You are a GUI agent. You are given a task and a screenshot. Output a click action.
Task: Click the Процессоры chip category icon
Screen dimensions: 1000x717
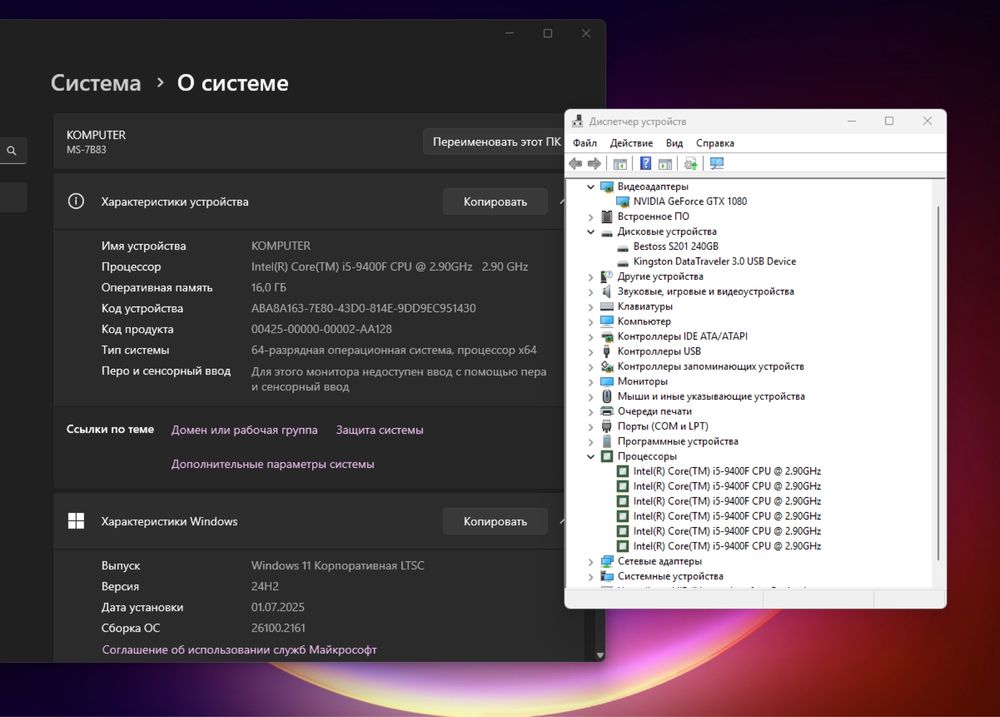(x=607, y=456)
